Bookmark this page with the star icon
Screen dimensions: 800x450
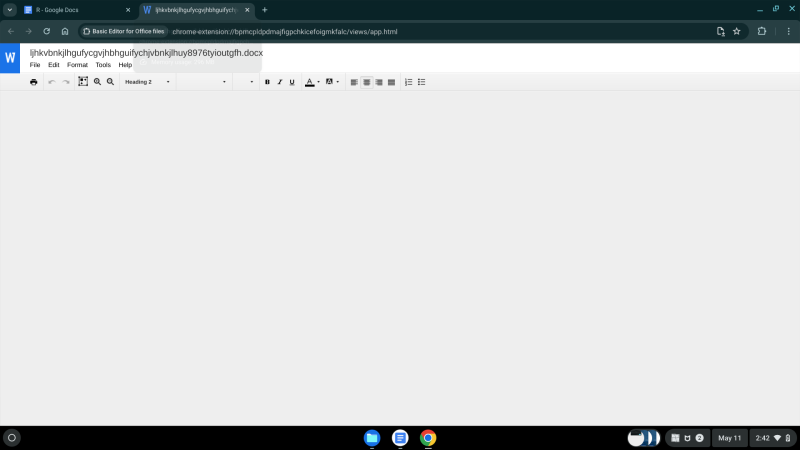(737, 32)
